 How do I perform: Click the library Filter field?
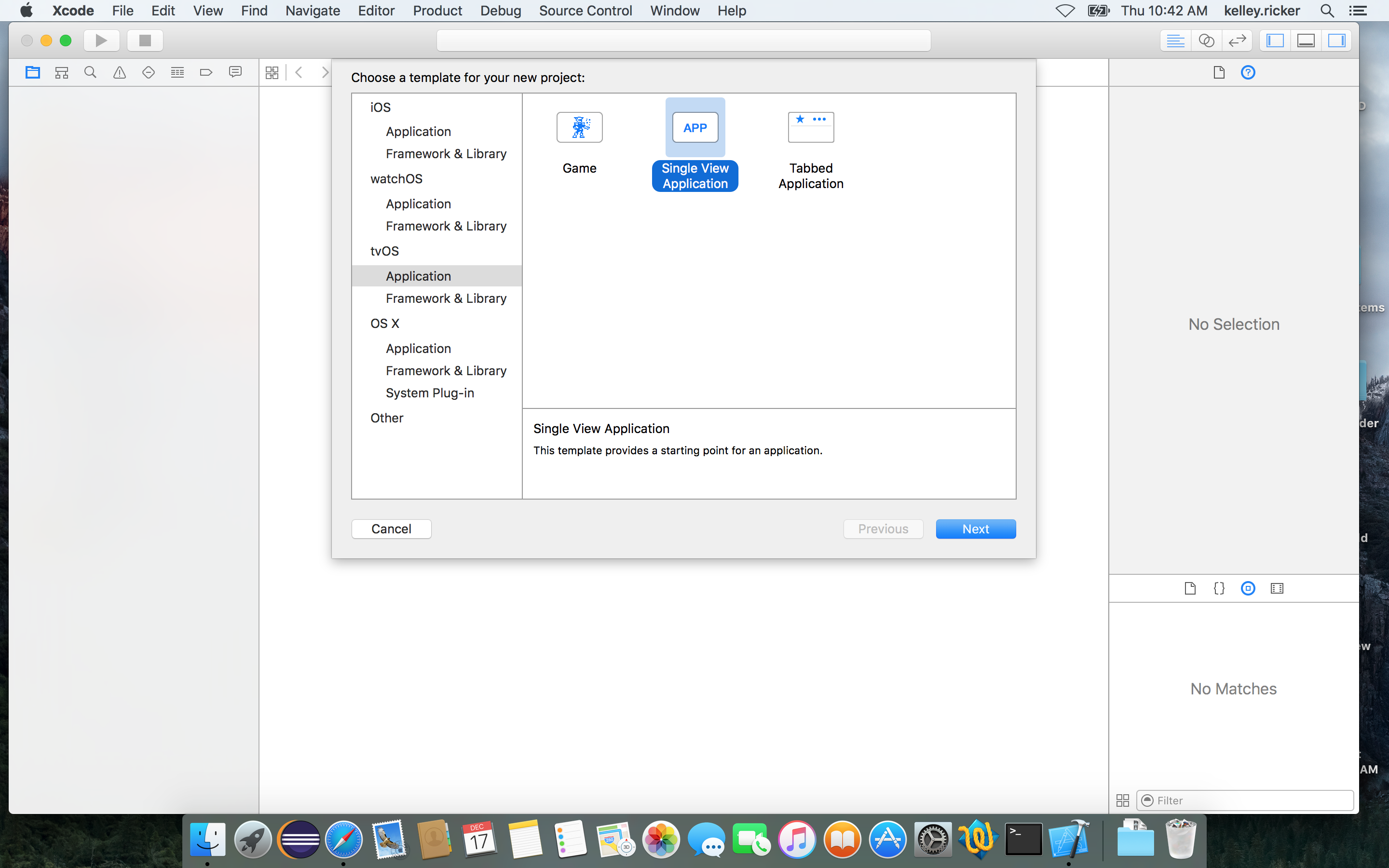click(x=1245, y=800)
